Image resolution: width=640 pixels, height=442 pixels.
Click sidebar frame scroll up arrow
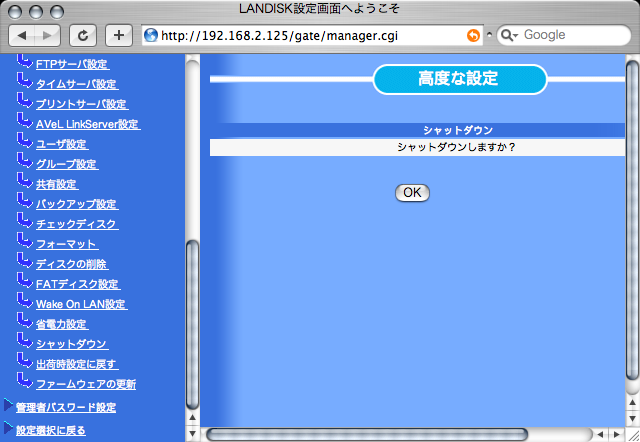[x=192, y=418]
